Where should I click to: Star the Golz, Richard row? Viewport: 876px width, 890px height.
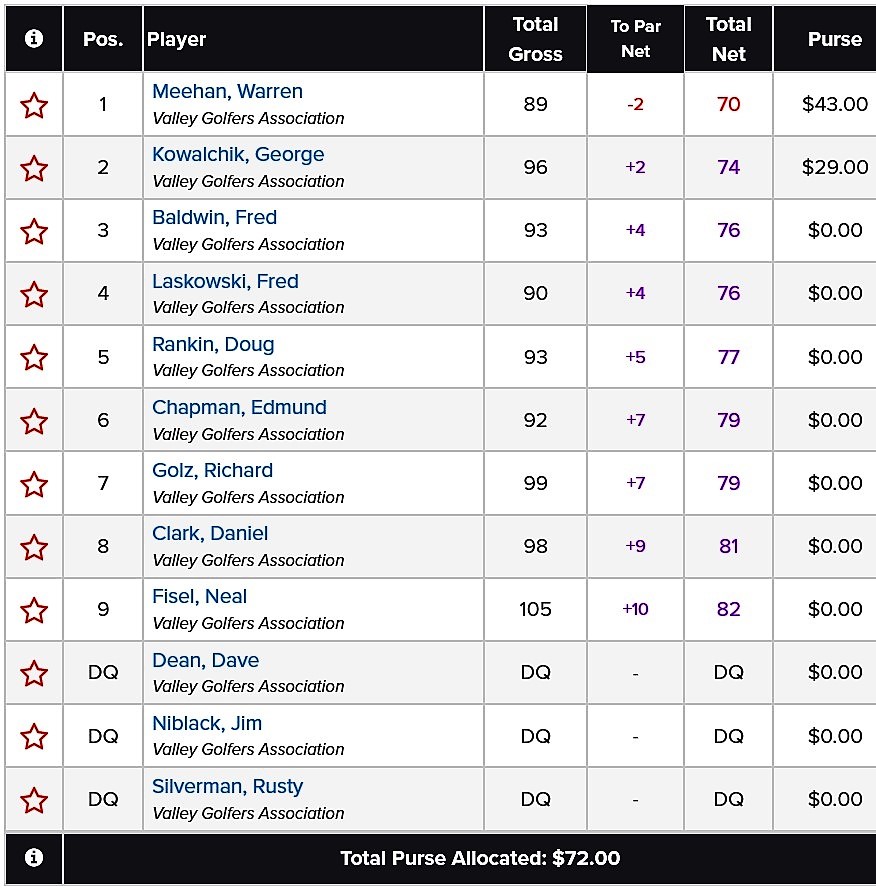click(x=34, y=484)
